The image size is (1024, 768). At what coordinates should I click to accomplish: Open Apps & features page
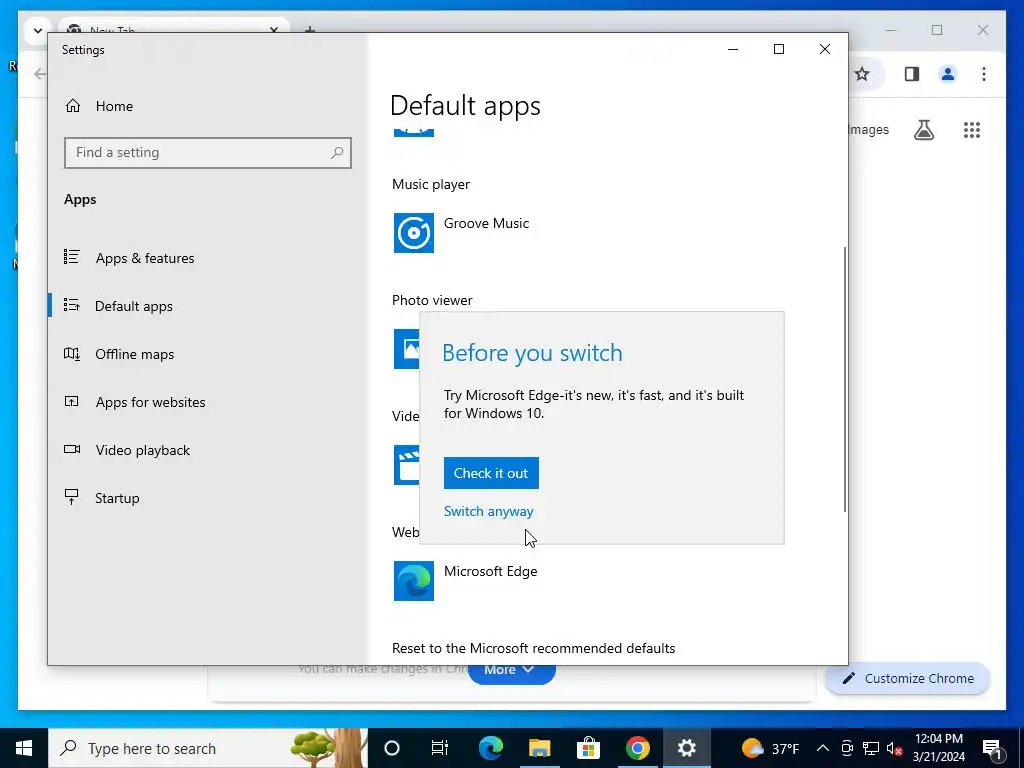pyautogui.click(x=145, y=258)
